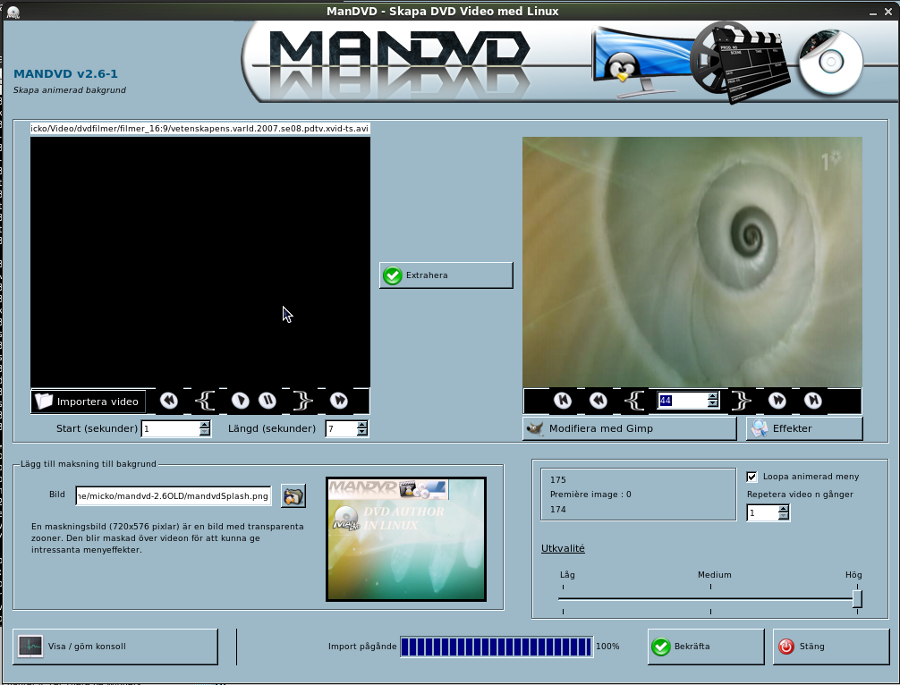Viewport: 900px width, 685px height.
Task: Step forward one frame in the preview player
Action: (777, 401)
